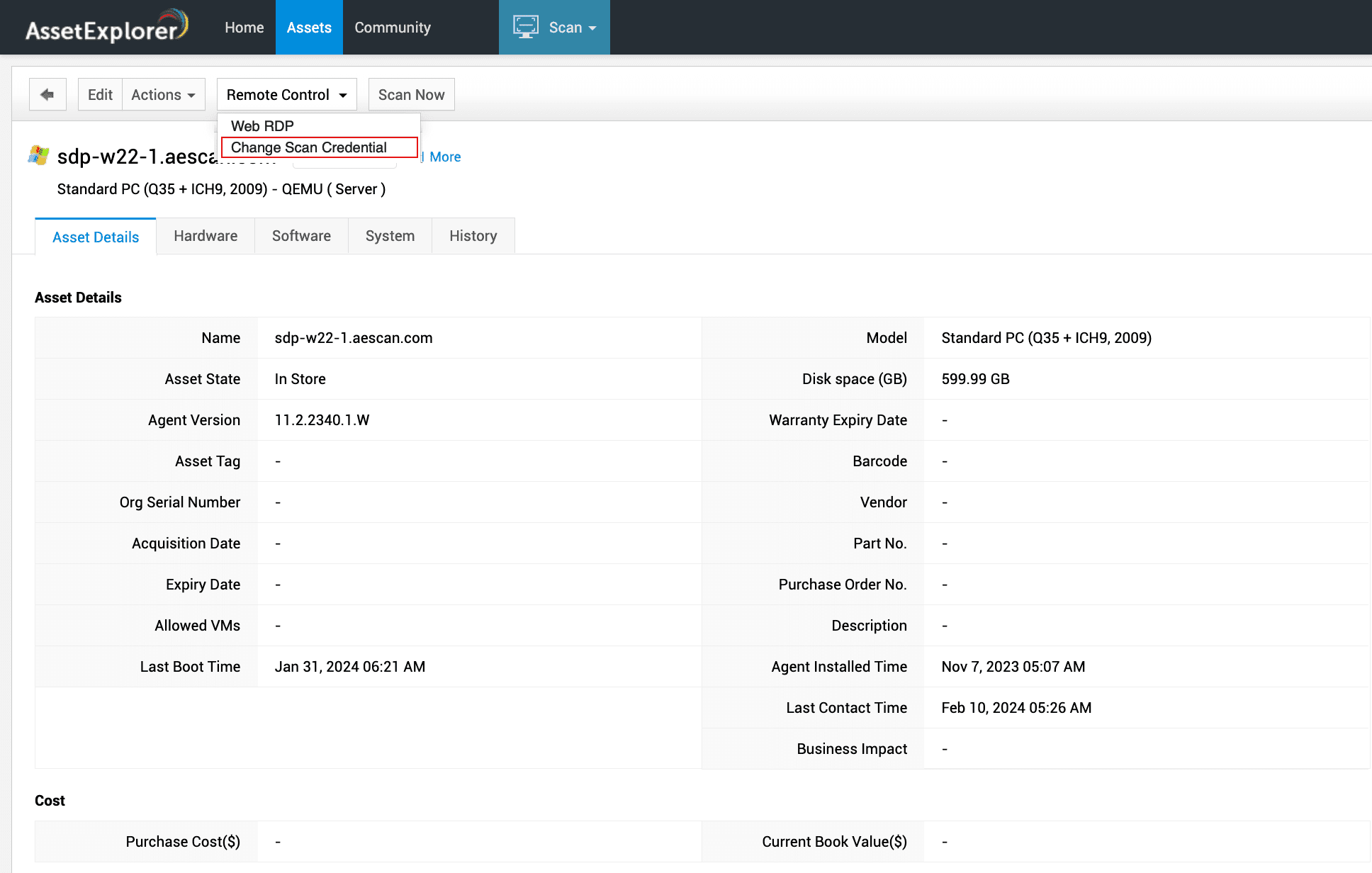Go to Home in navigation bar

pyautogui.click(x=244, y=27)
